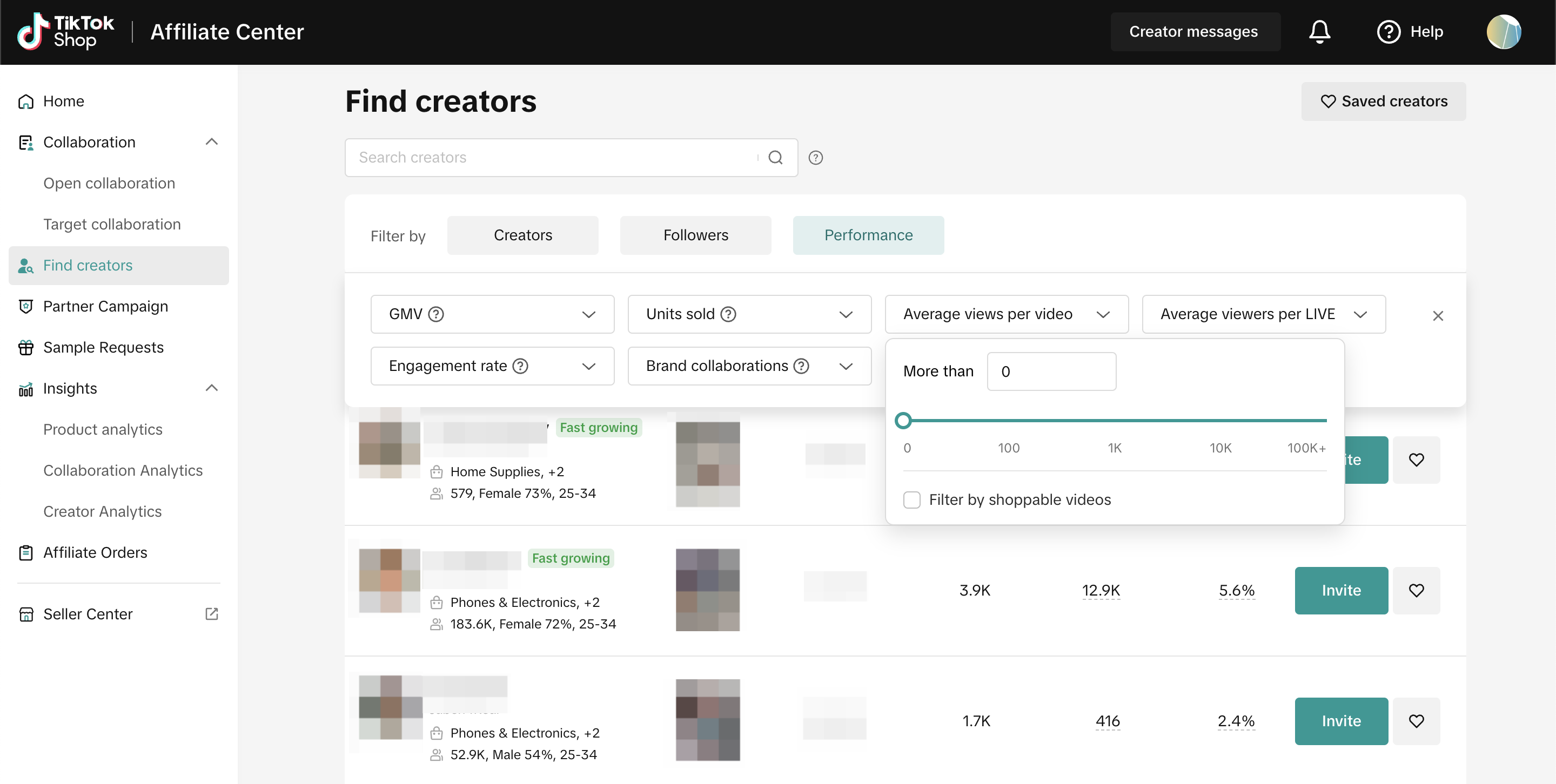Click the help icon beside search box
The image size is (1556, 784).
[815, 158]
